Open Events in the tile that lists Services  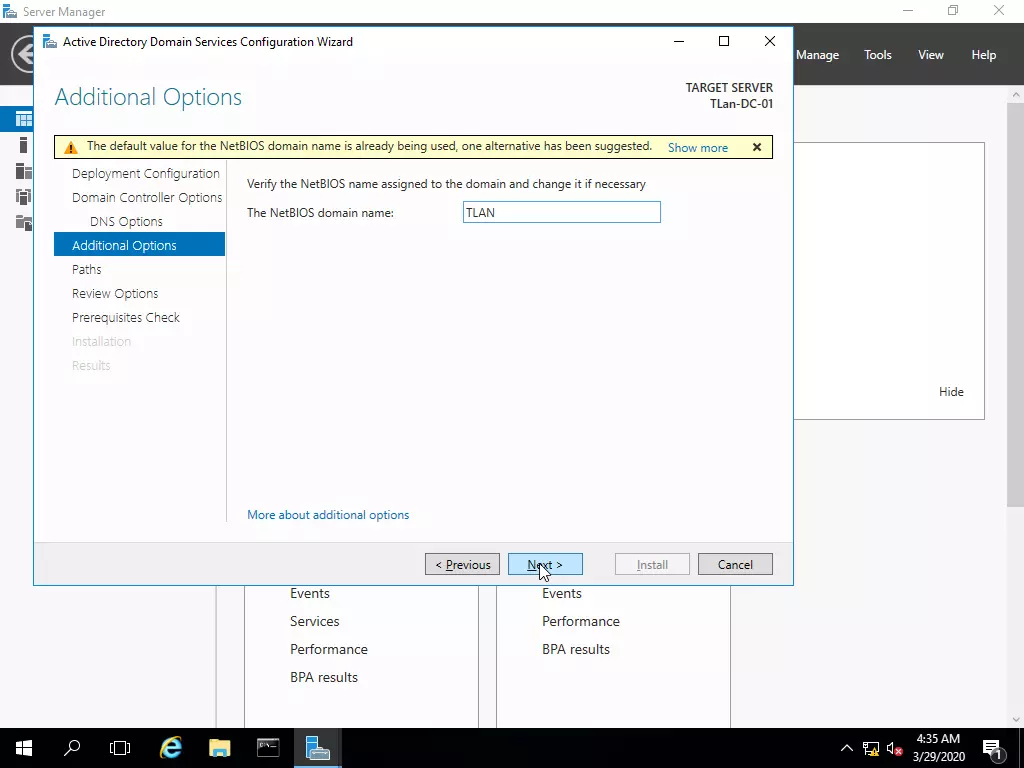pyautogui.click(x=310, y=593)
